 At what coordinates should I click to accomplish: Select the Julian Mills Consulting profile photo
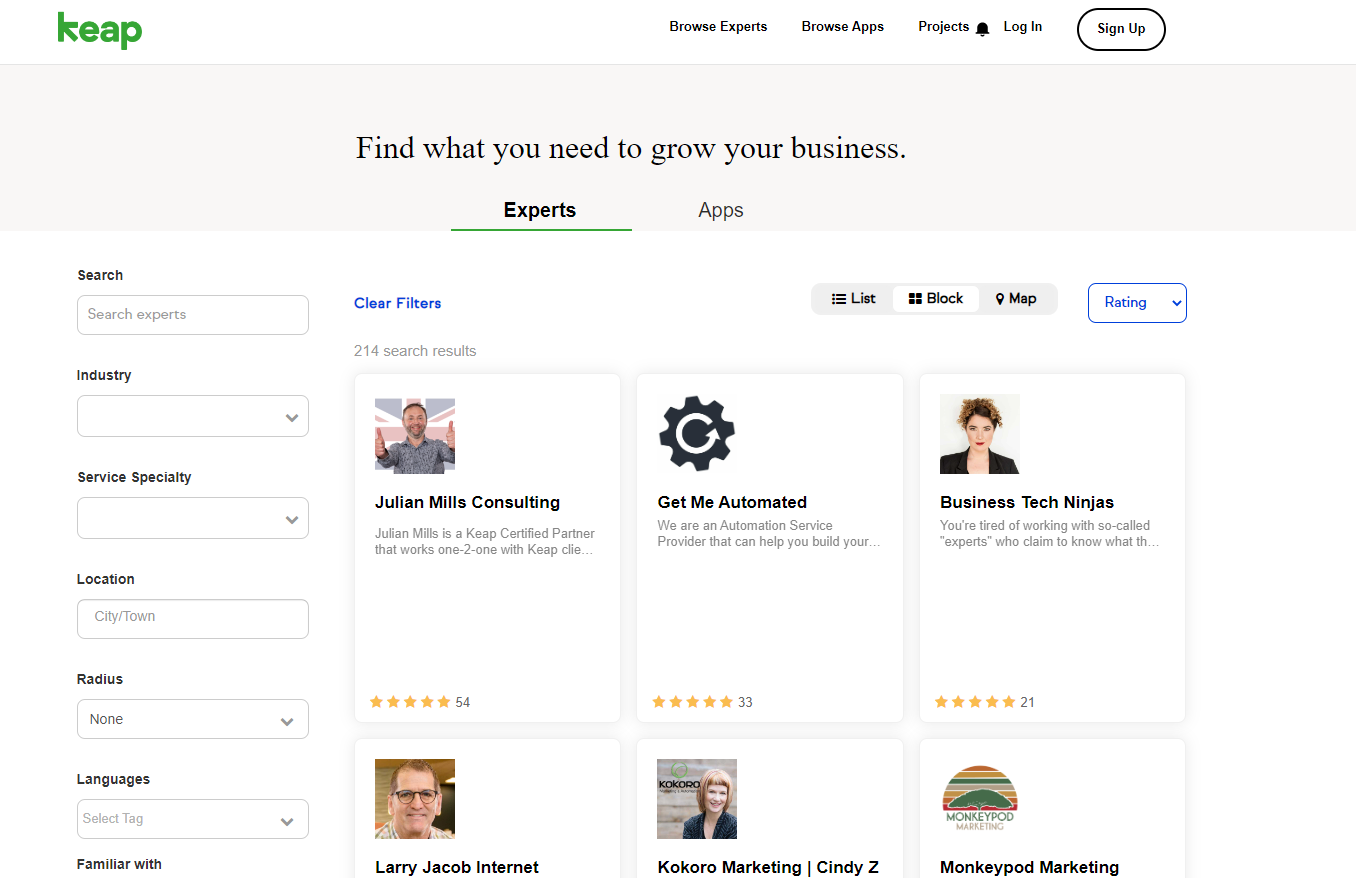coord(415,436)
